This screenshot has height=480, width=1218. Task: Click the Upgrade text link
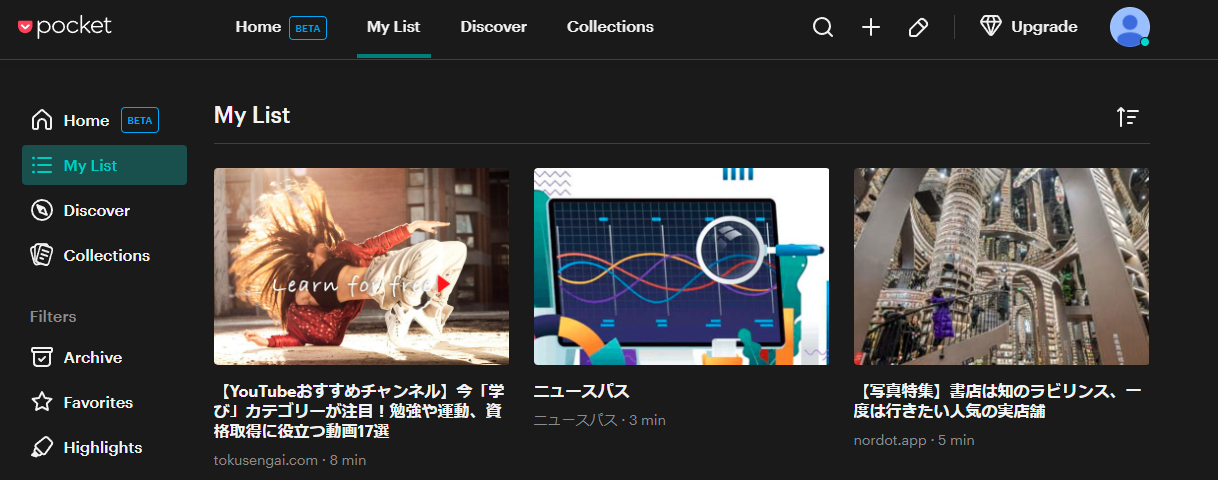point(1044,27)
